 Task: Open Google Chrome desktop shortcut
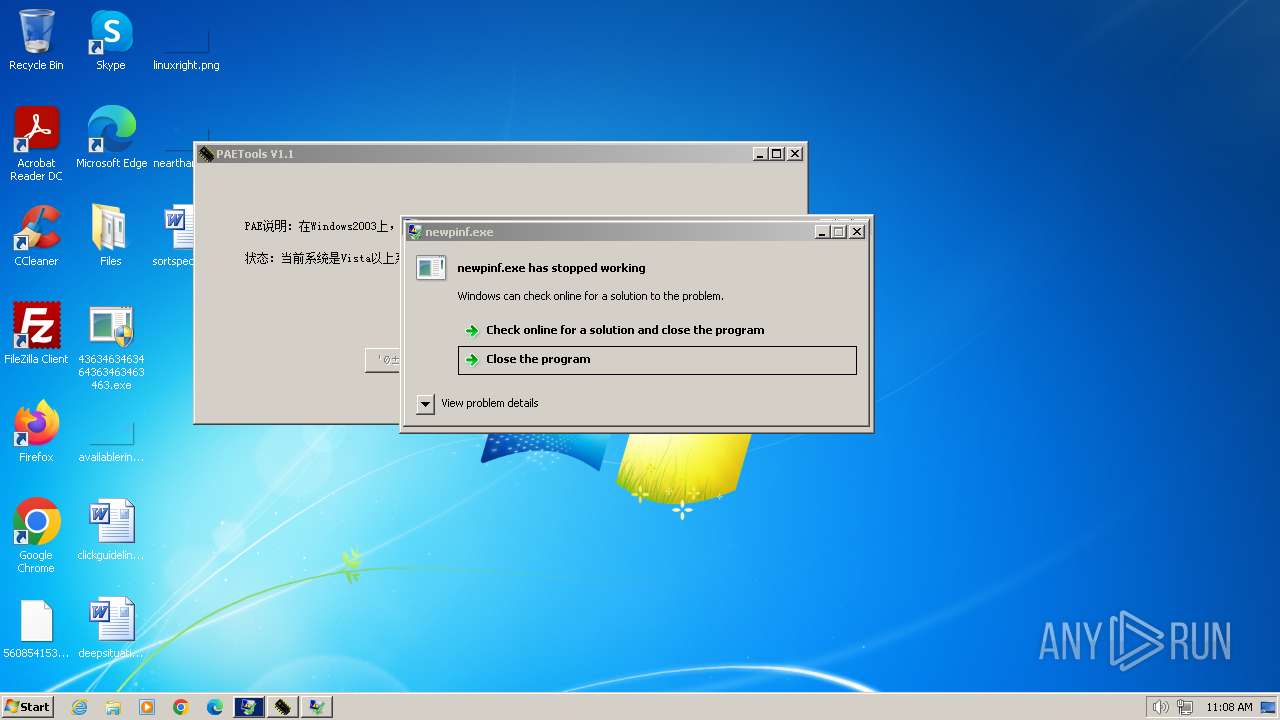tap(36, 536)
